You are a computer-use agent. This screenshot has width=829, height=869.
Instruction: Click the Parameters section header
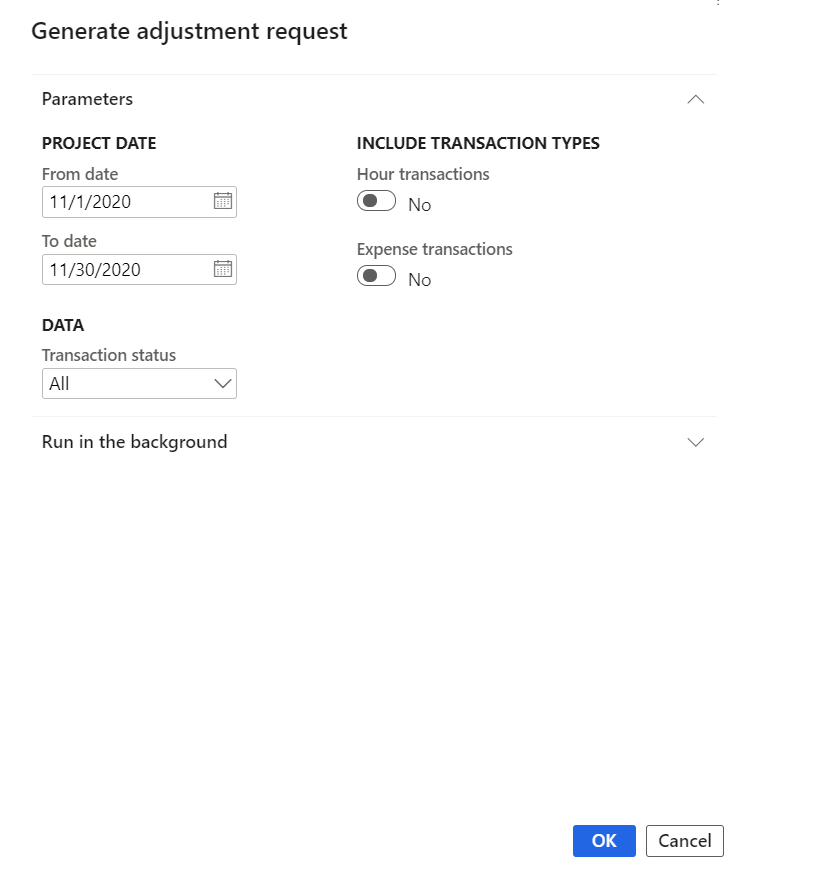coord(87,99)
